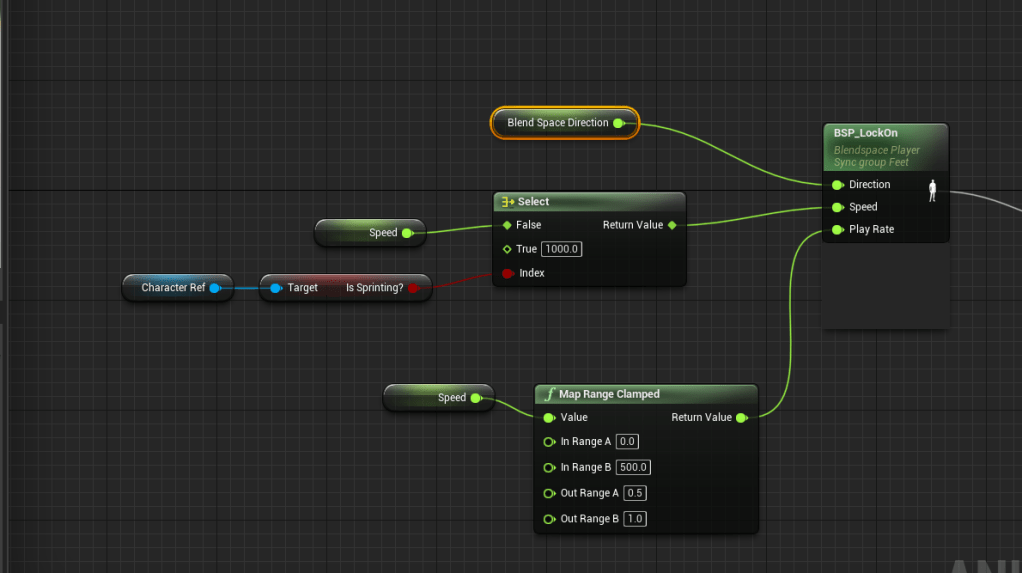Click the Blend Space Direction output pin
1022x573 pixels.
click(x=618, y=123)
